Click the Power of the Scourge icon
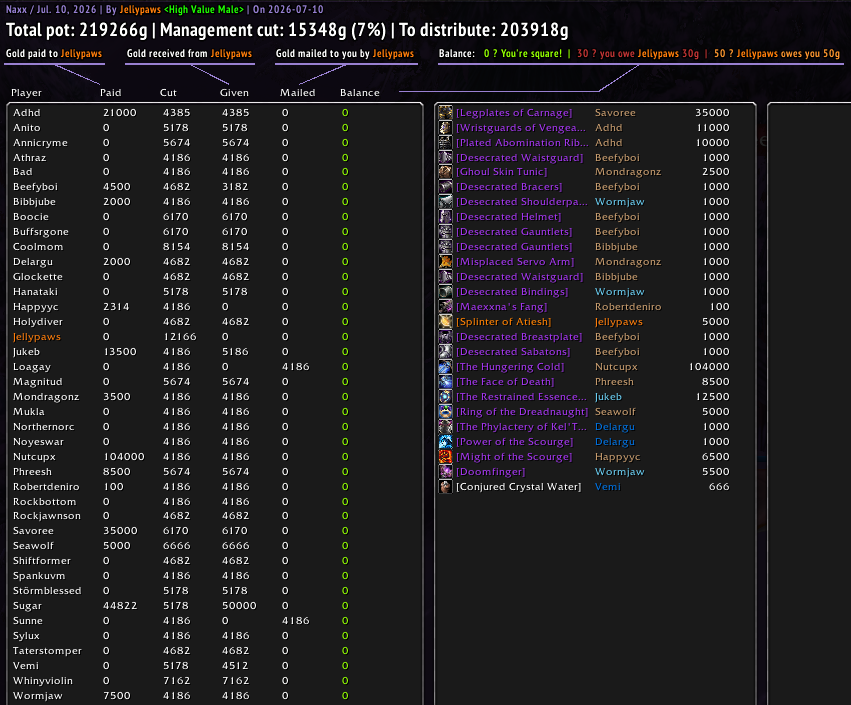 (x=446, y=442)
